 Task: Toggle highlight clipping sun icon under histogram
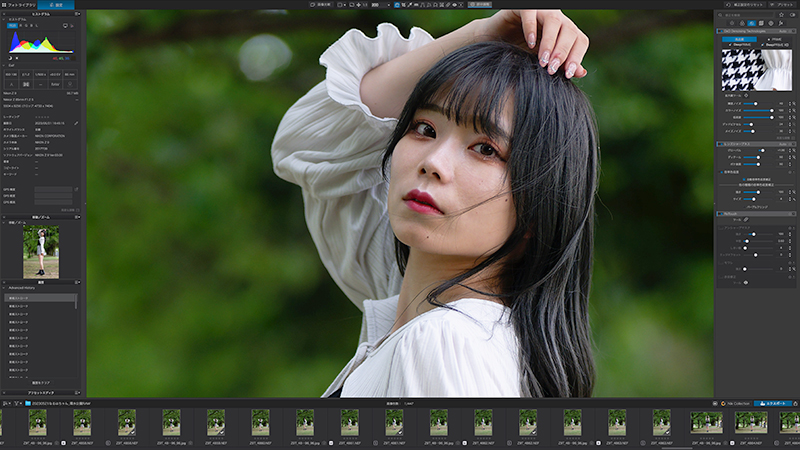[x=17, y=58]
